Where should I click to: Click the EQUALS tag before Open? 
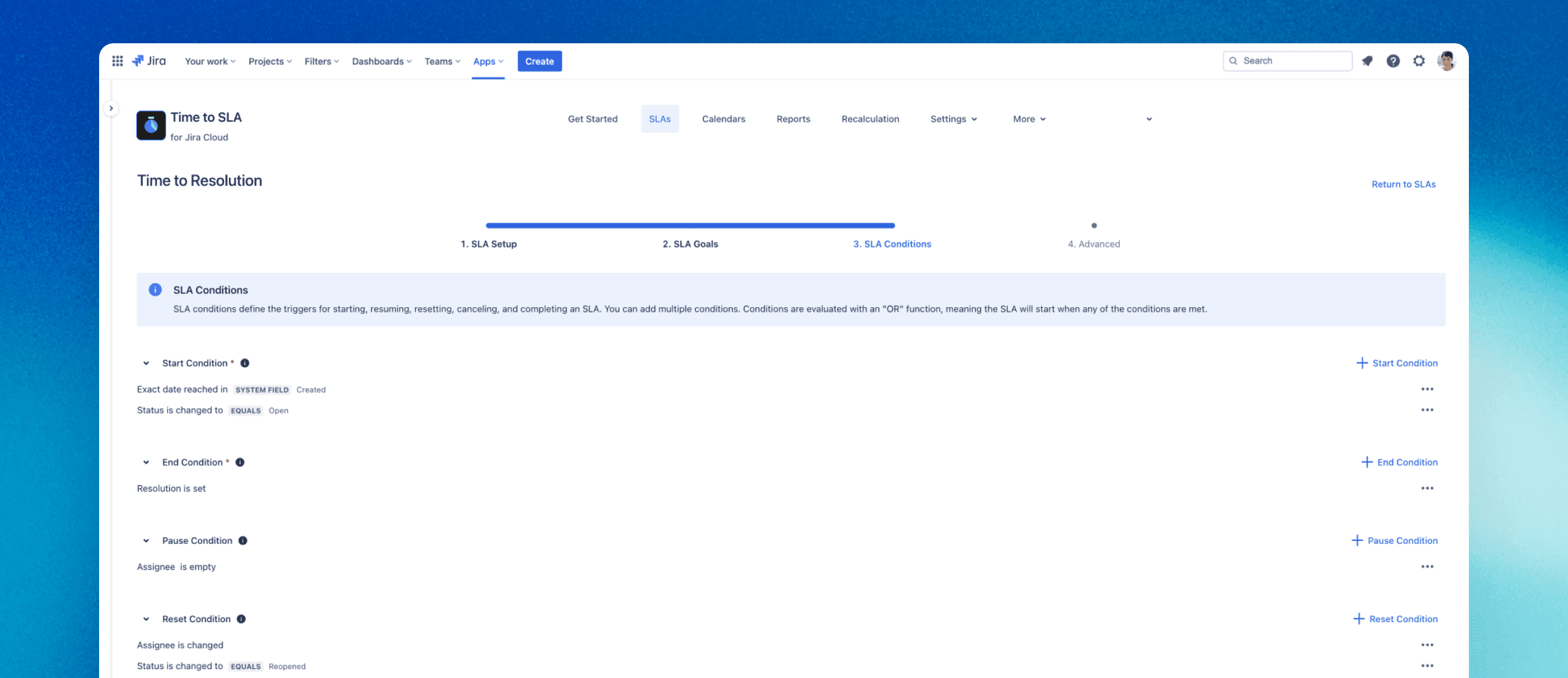[245, 411]
